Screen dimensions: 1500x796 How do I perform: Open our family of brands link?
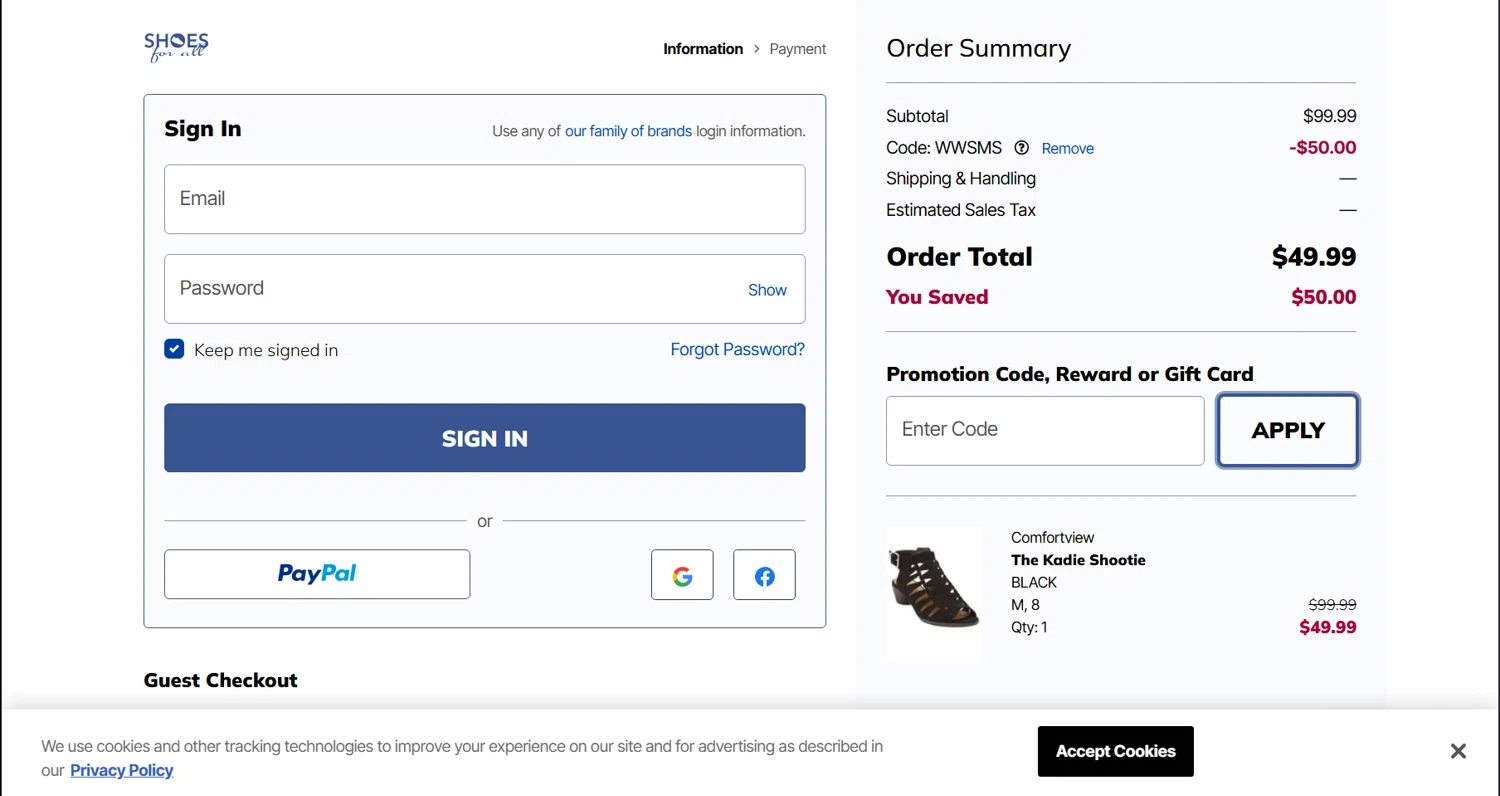pyautogui.click(x=628, y=131)
